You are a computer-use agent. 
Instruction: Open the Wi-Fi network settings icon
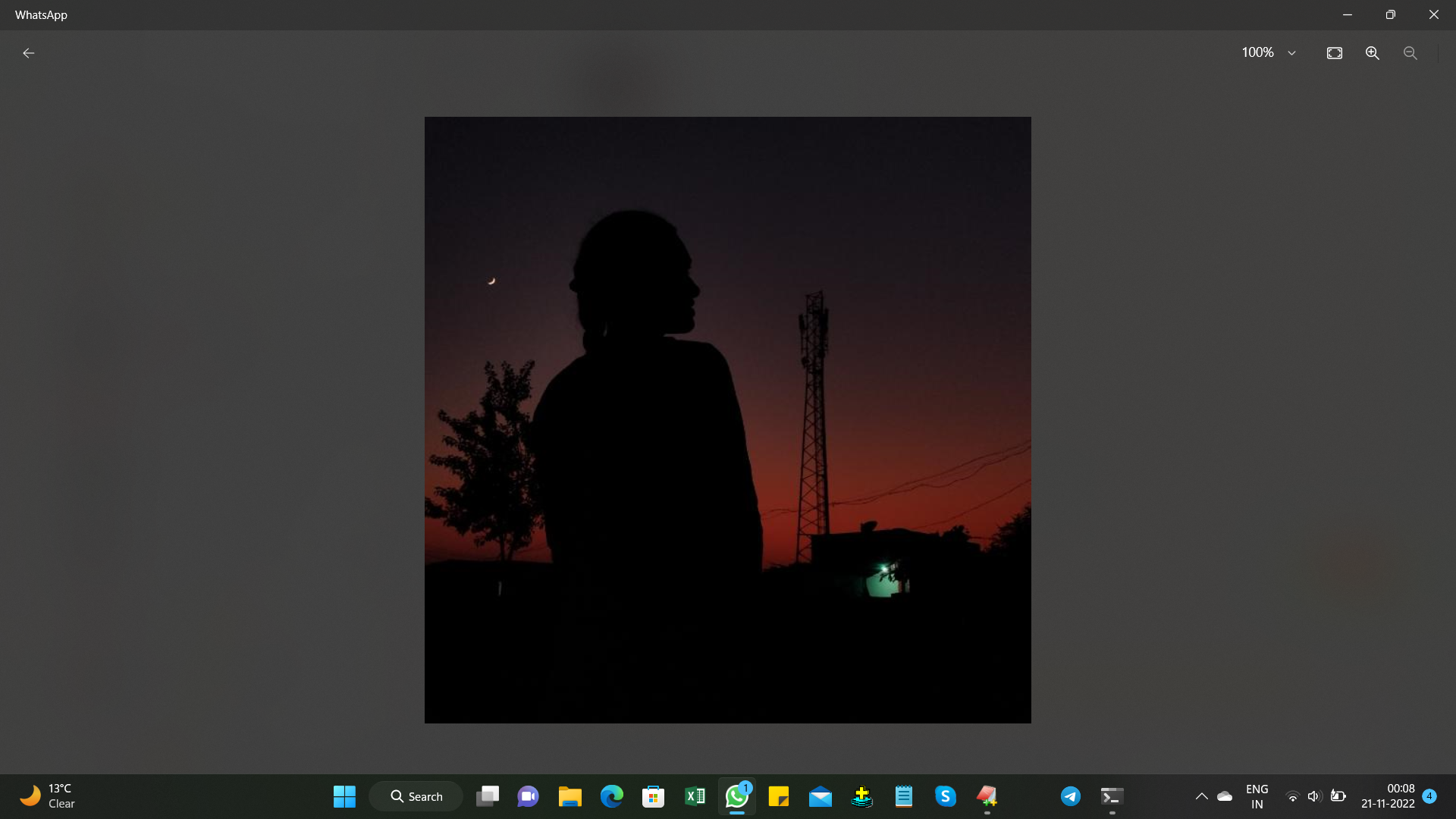coord(1293,796)
